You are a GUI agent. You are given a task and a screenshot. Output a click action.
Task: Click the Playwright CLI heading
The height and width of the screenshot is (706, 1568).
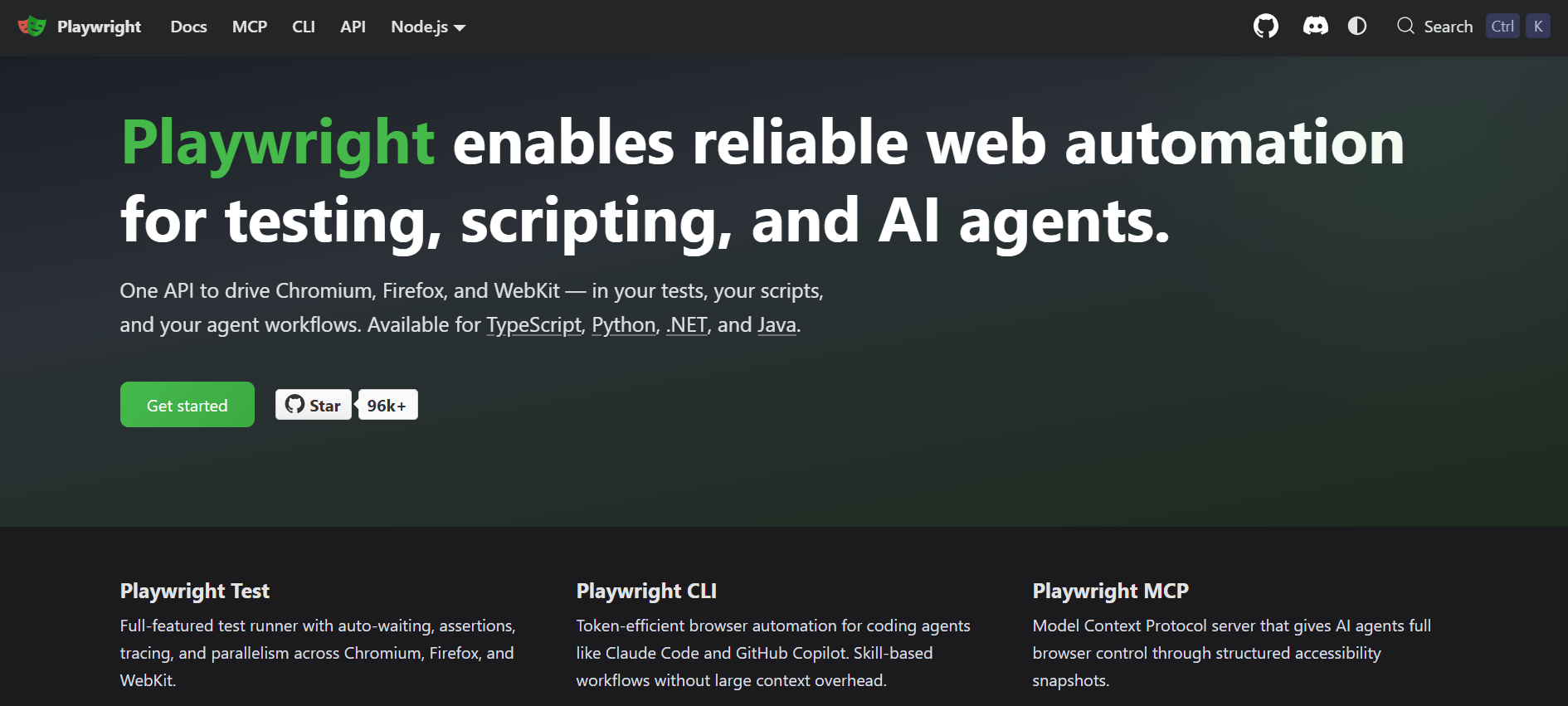click(x=646, y=592)
